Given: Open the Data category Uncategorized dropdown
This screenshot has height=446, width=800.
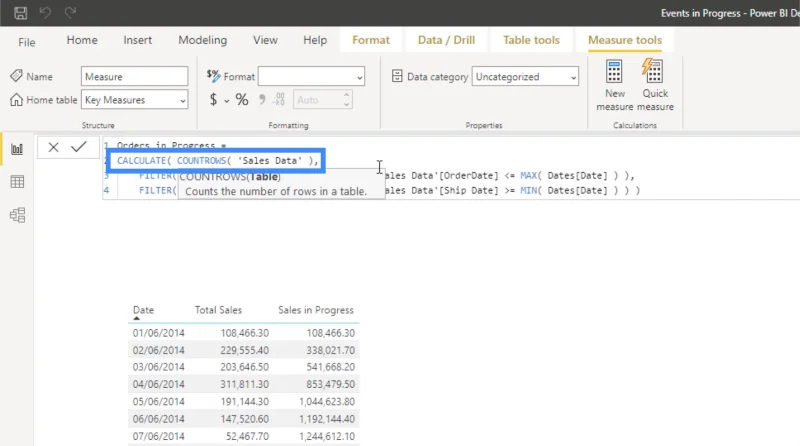Looking at the screenshot, I should pyautogui.click(x=525, y=77).
